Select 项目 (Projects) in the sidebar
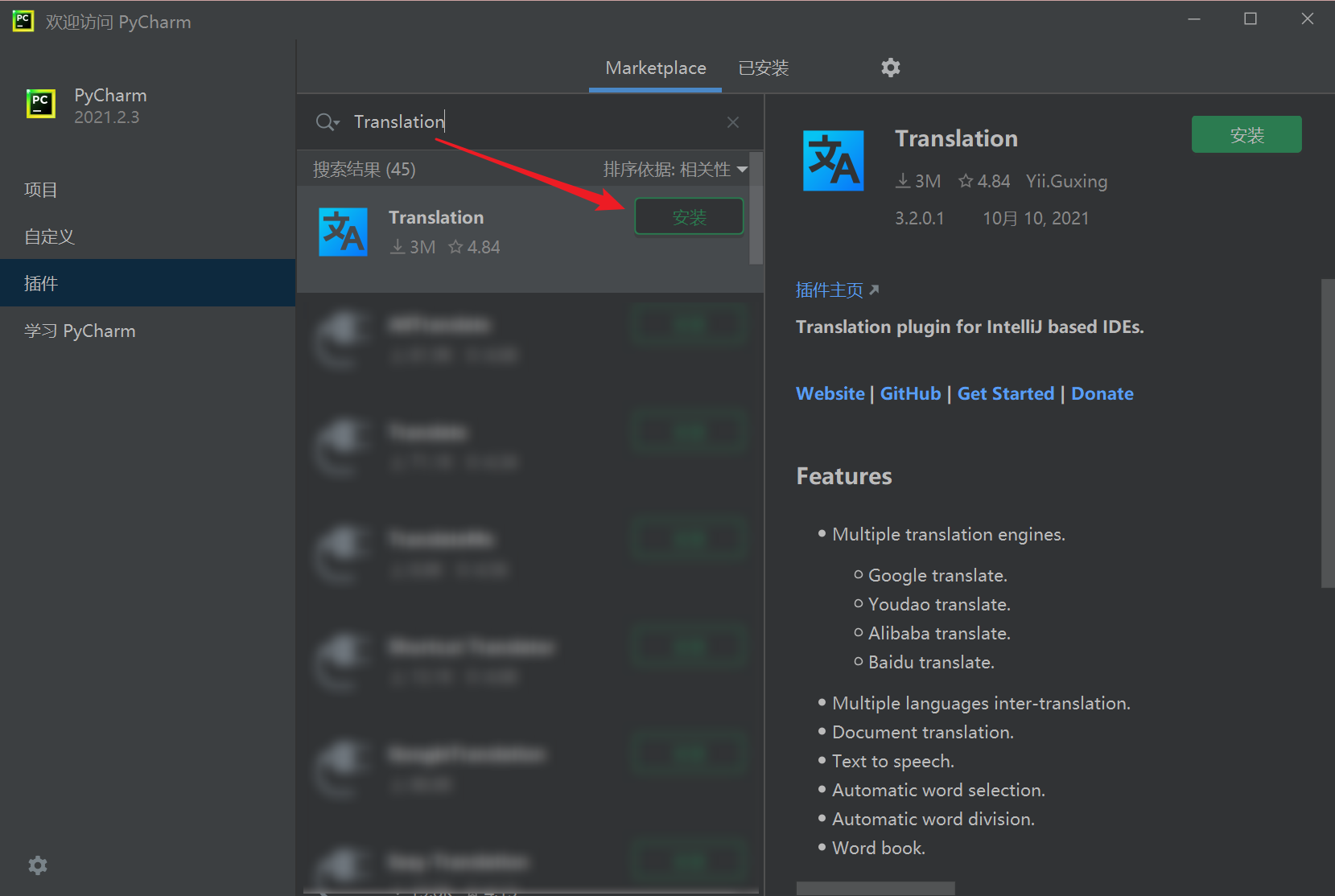1335x896 pixels. [x=41, y=191]
